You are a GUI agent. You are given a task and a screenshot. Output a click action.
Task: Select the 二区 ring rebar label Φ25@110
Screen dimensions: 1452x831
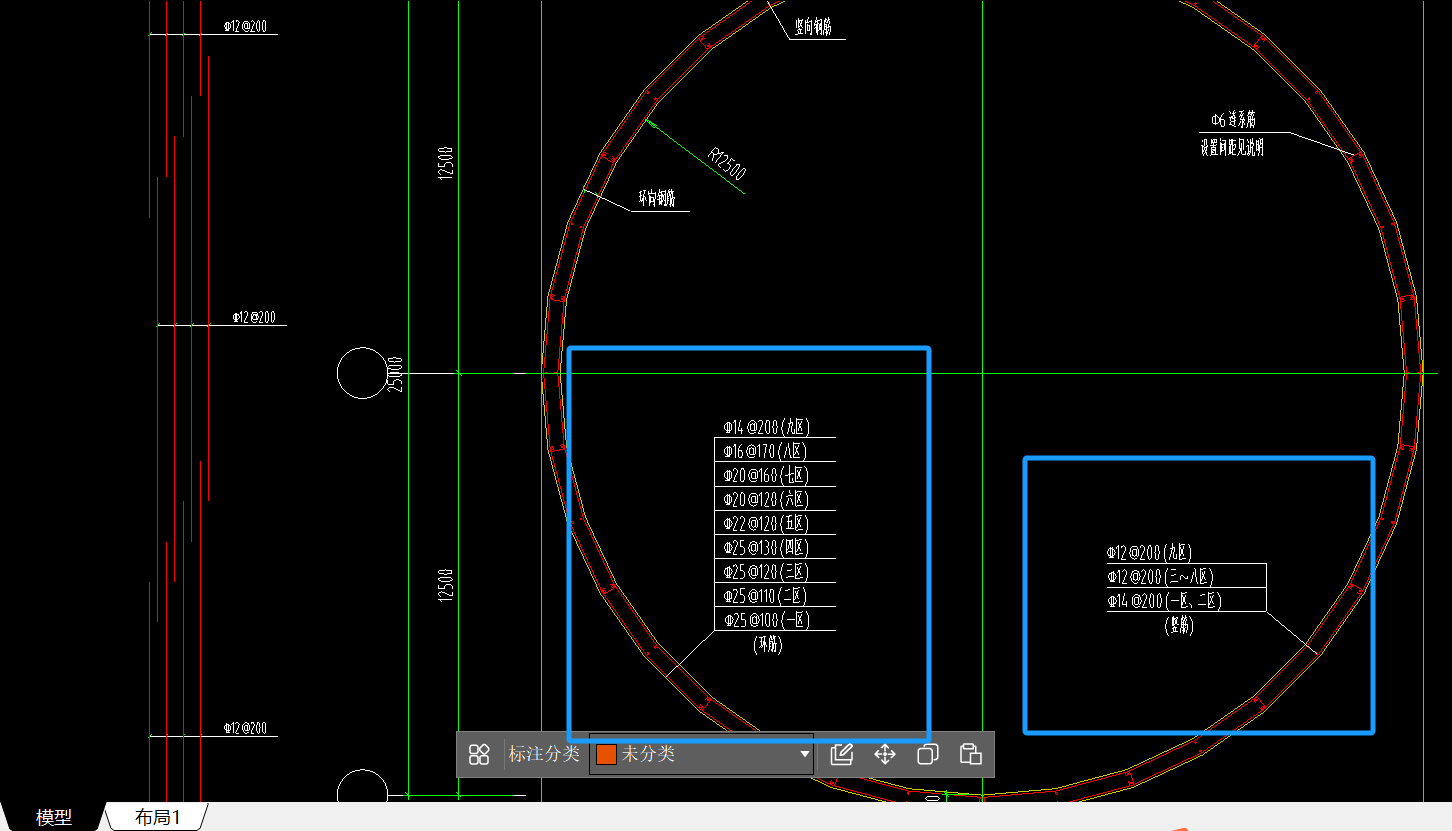coord(766,596)
